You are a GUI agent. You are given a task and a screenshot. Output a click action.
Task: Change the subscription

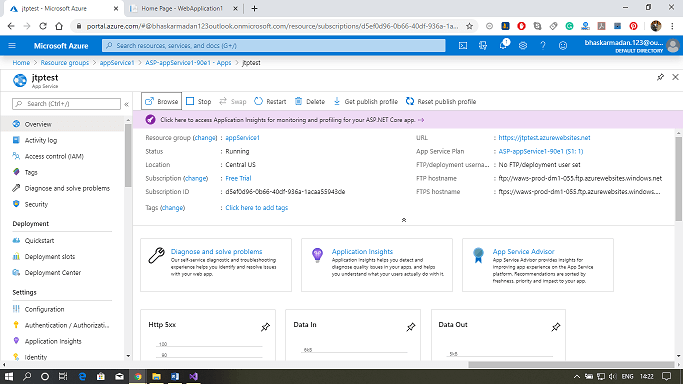tap(195, 178)
